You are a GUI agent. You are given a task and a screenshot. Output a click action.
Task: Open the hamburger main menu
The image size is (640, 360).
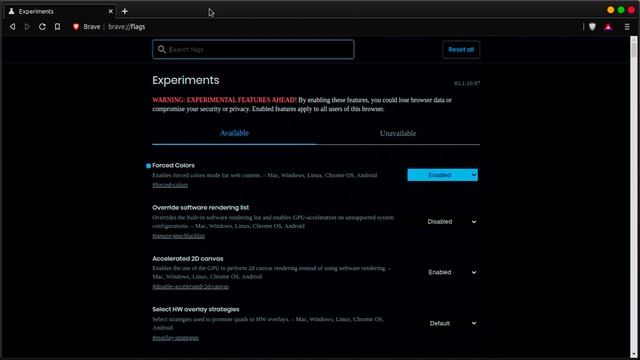coord(627,27)
